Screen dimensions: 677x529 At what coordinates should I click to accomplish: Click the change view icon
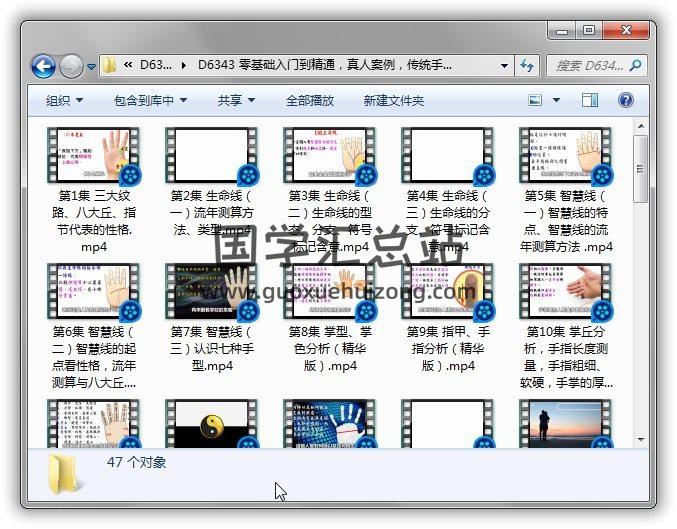point(535,100)
